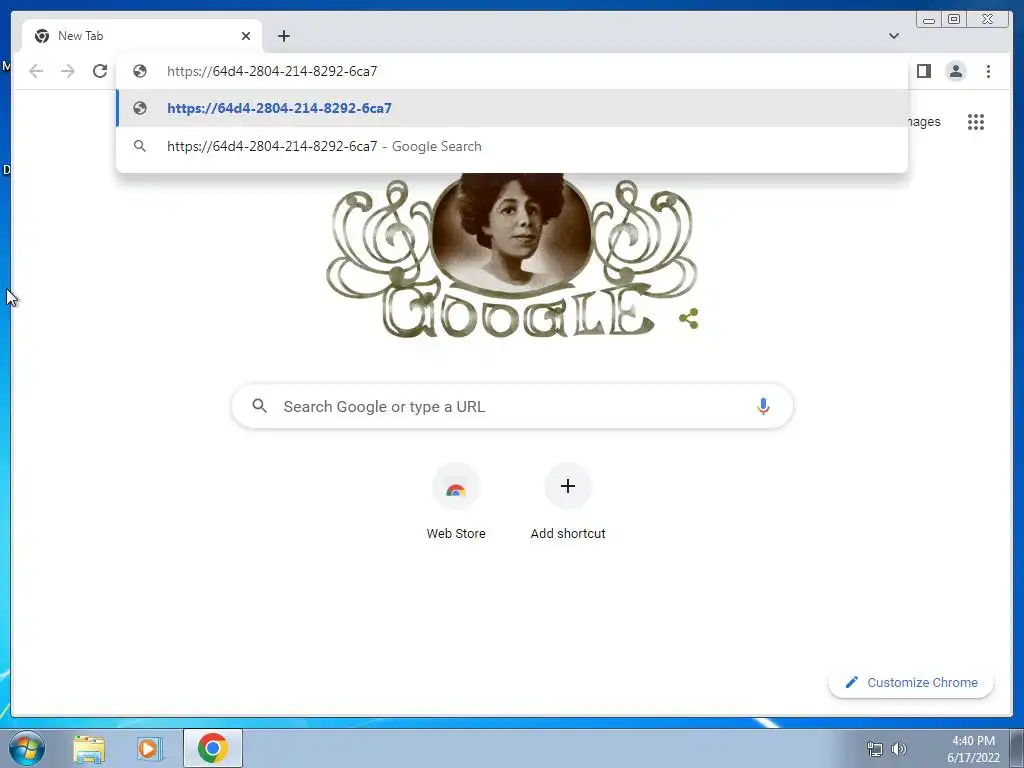Open the Chrome profile avatar
Screen dimensions: 1024x768
955,71
